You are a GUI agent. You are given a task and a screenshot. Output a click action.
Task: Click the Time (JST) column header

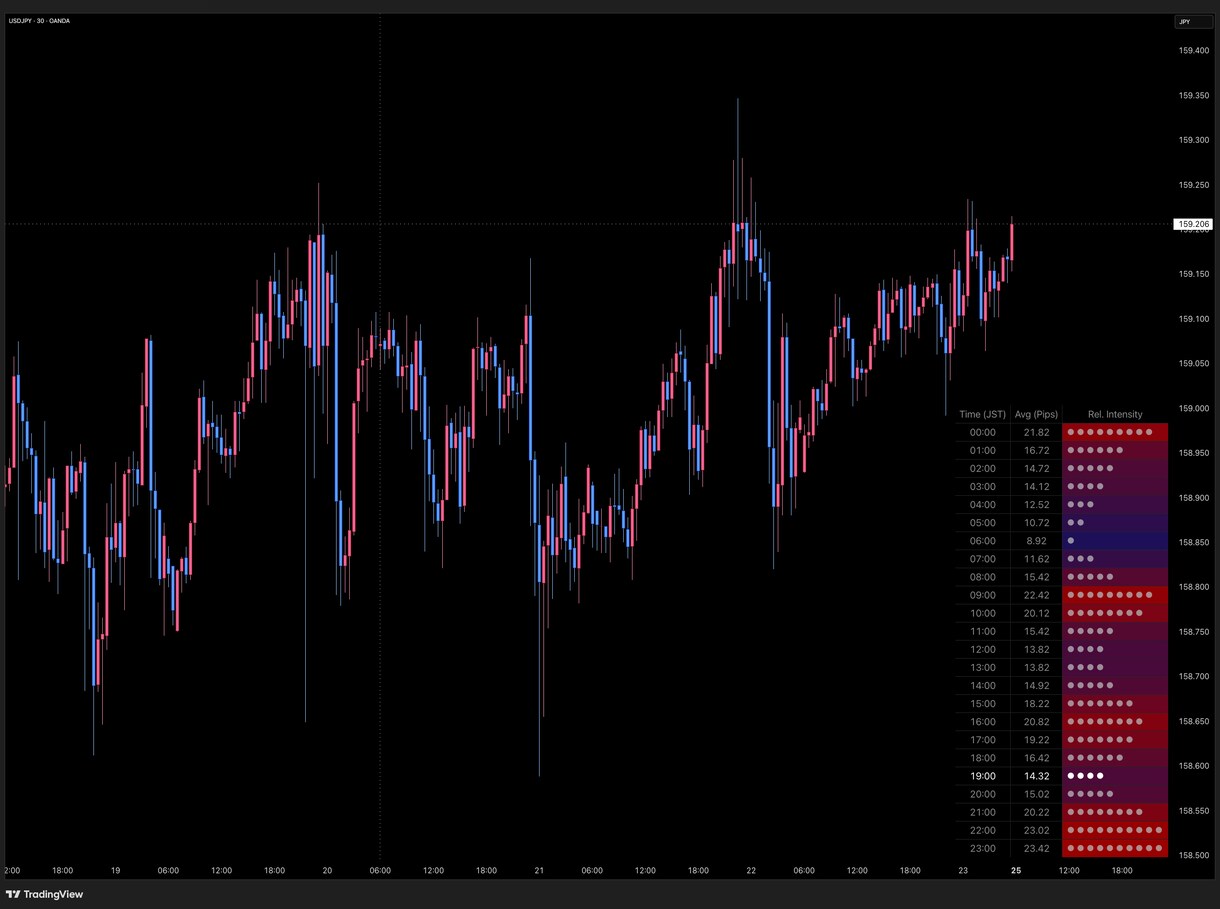(982, 414)
